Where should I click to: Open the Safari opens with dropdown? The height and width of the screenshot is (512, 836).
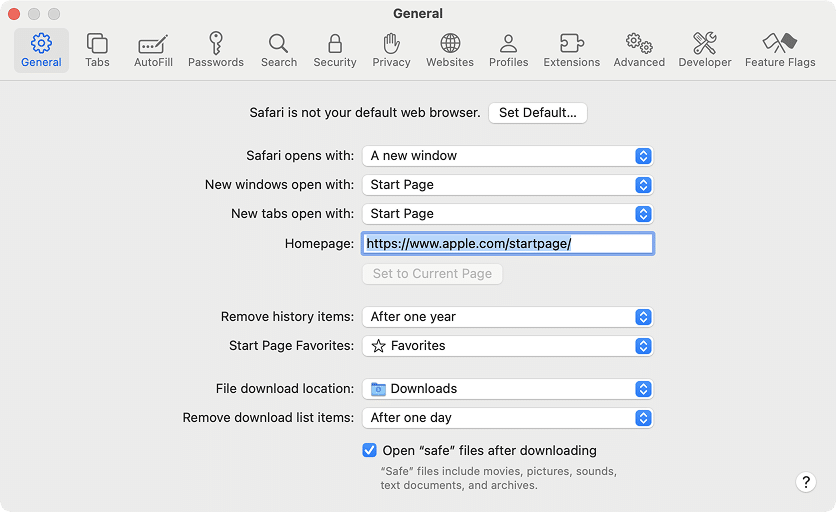click(508, 156)
